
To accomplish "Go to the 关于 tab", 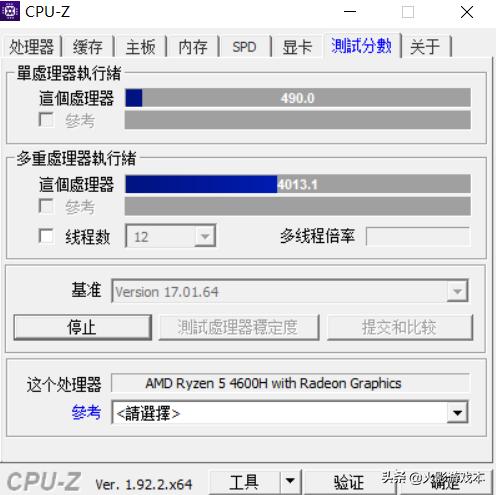I will click(x=425, y=47).
